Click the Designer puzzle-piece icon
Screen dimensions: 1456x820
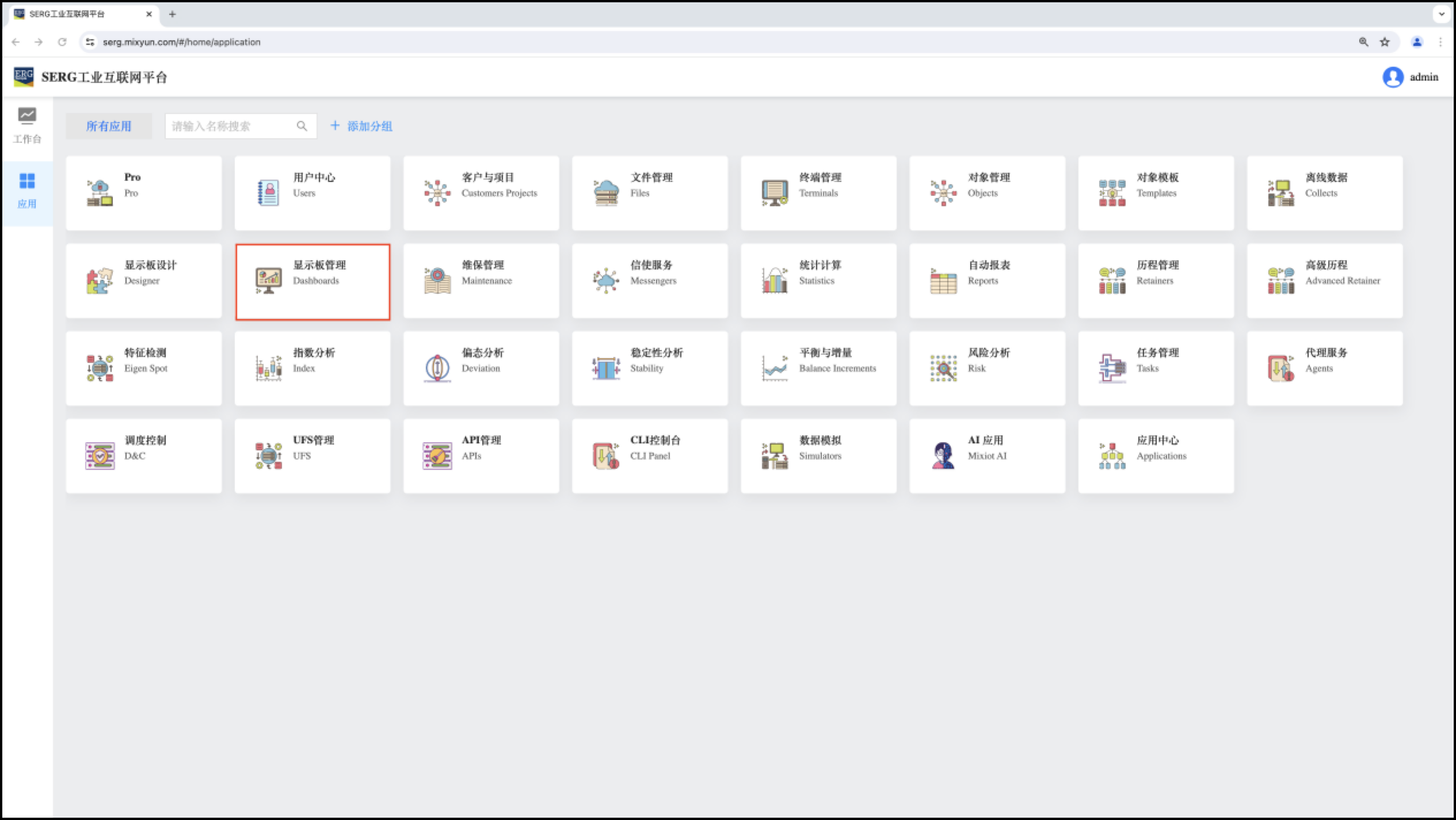tap(100, 280)
